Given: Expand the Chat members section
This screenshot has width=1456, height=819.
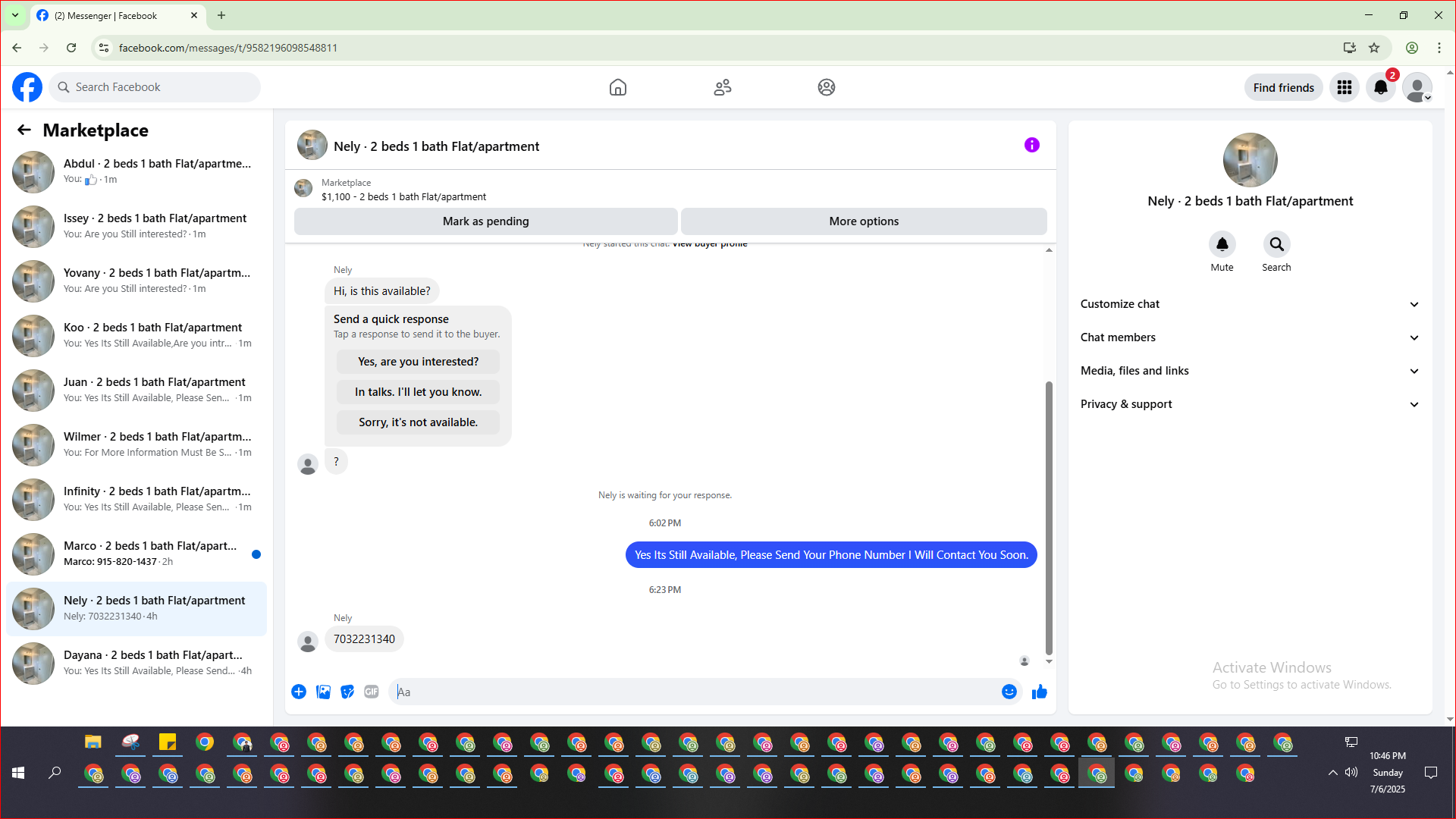Looking at the screenshot, I should [1250, 337].
